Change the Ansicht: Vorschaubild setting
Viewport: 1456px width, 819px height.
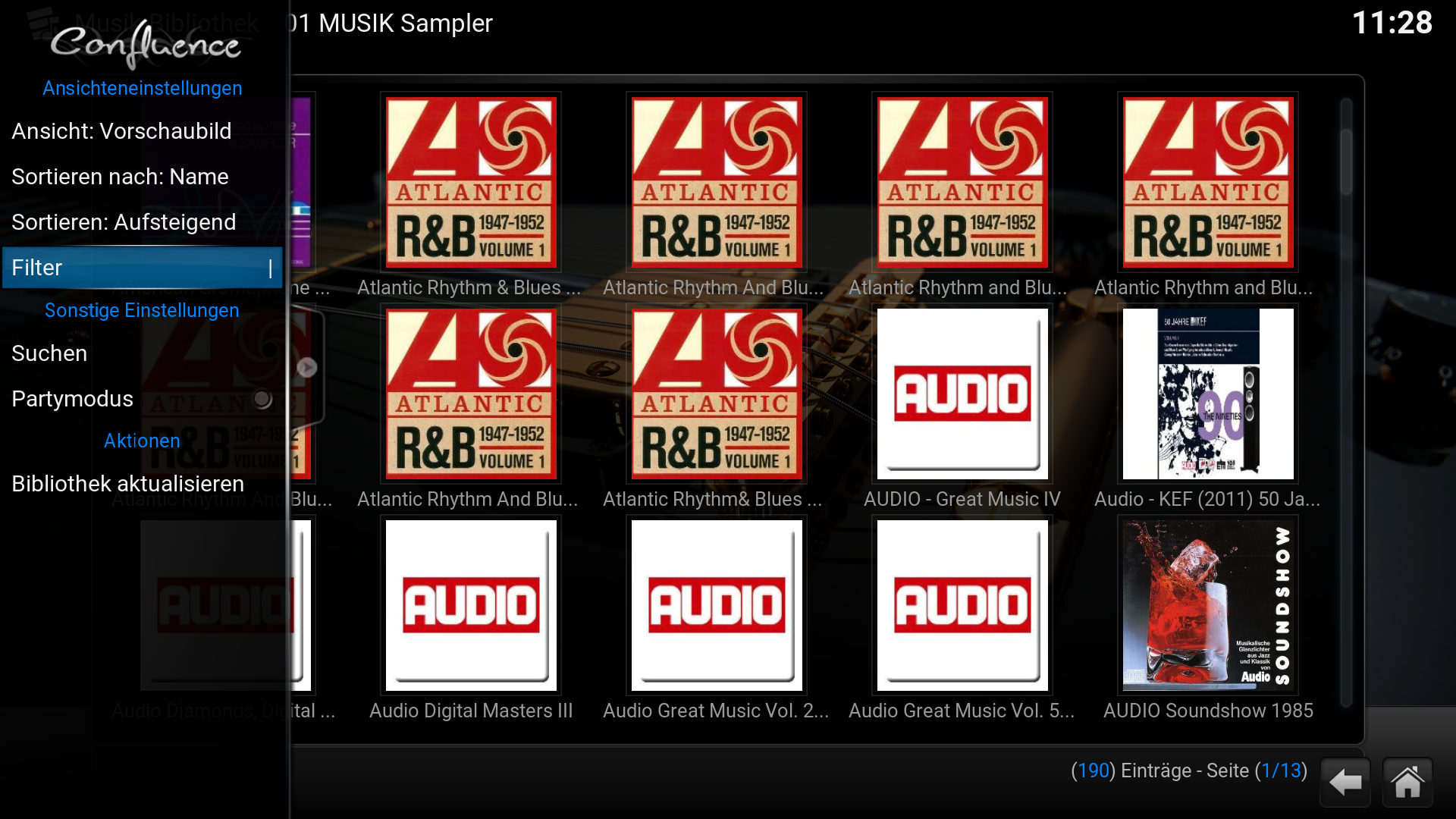142,131
